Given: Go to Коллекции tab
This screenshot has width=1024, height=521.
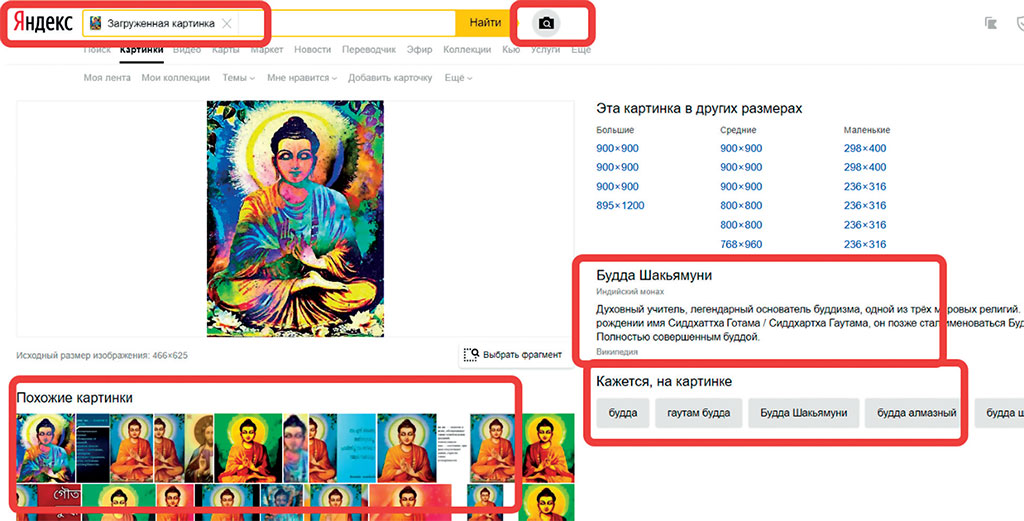Looking at the screenshot, I should click(467, 50).
